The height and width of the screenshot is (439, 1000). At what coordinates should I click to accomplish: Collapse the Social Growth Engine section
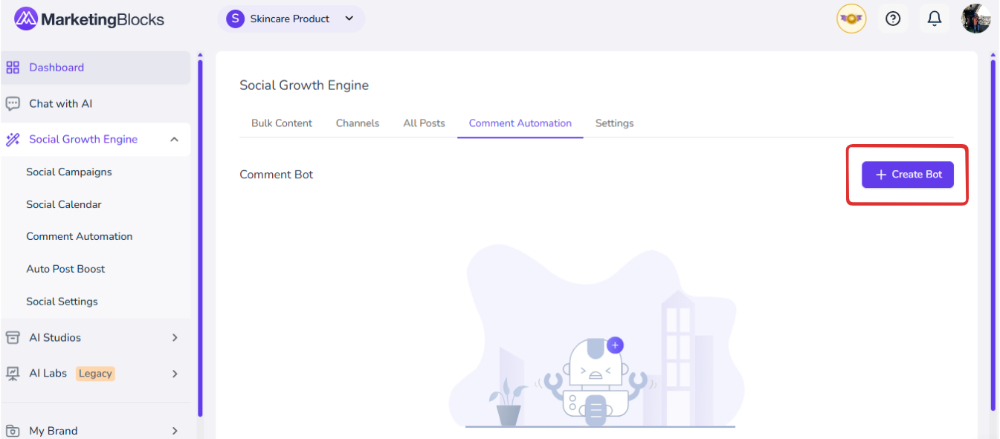pos(174,140)
